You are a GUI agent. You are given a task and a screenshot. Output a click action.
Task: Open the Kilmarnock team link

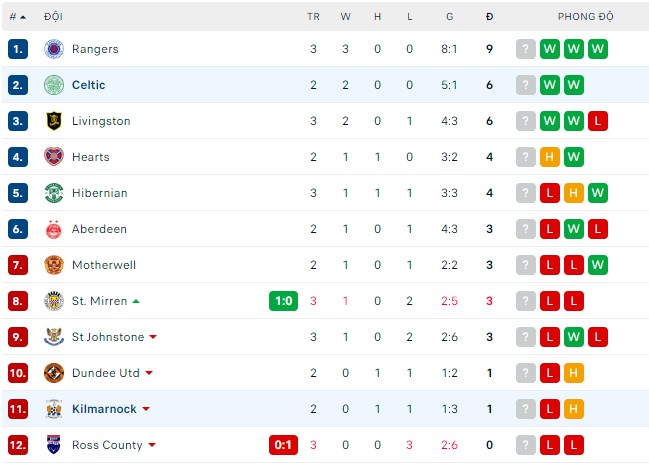[104, 409]
